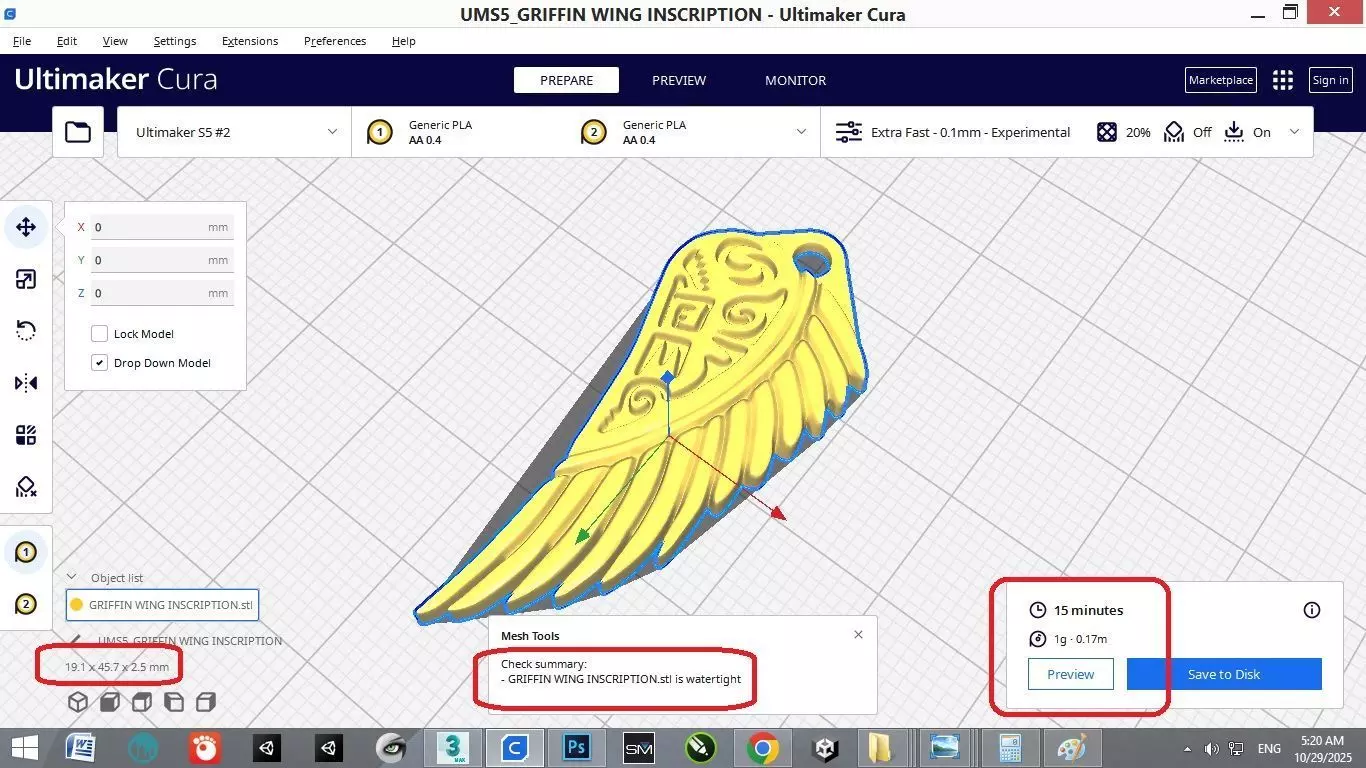
Task: Open Calculator from the taskbar
Action: tap(1009, 747)
